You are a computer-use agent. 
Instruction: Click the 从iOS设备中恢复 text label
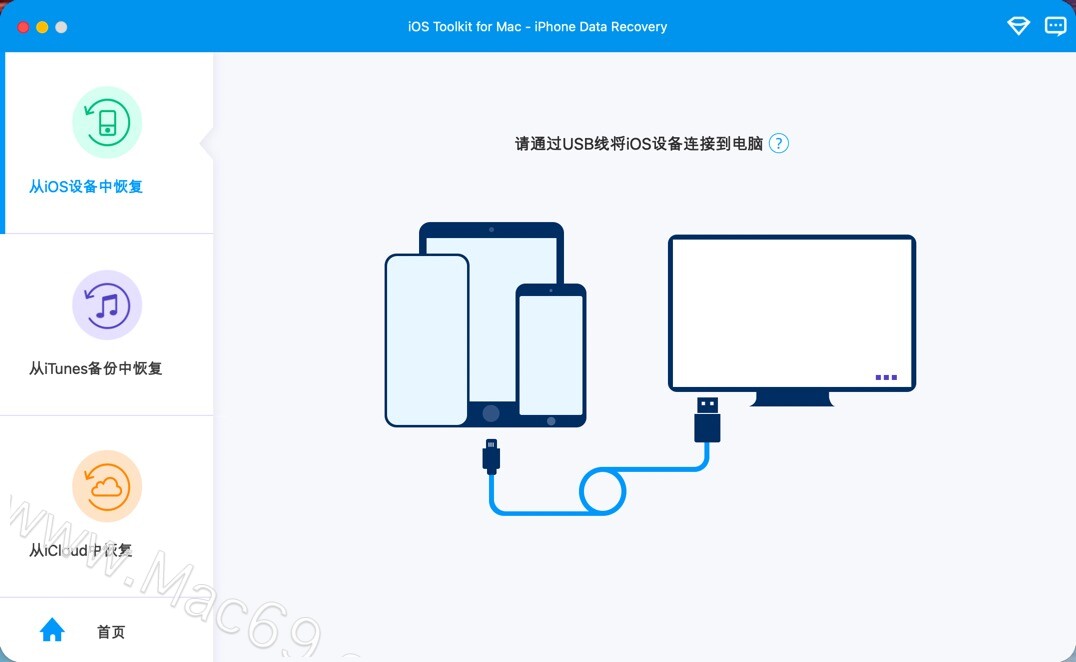86,187
